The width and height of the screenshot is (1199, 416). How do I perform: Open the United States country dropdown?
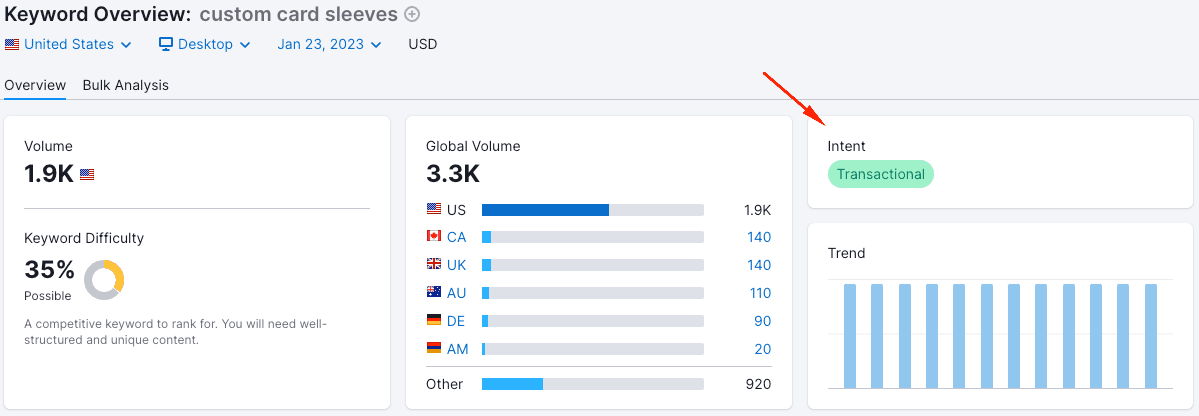point(68,44)
